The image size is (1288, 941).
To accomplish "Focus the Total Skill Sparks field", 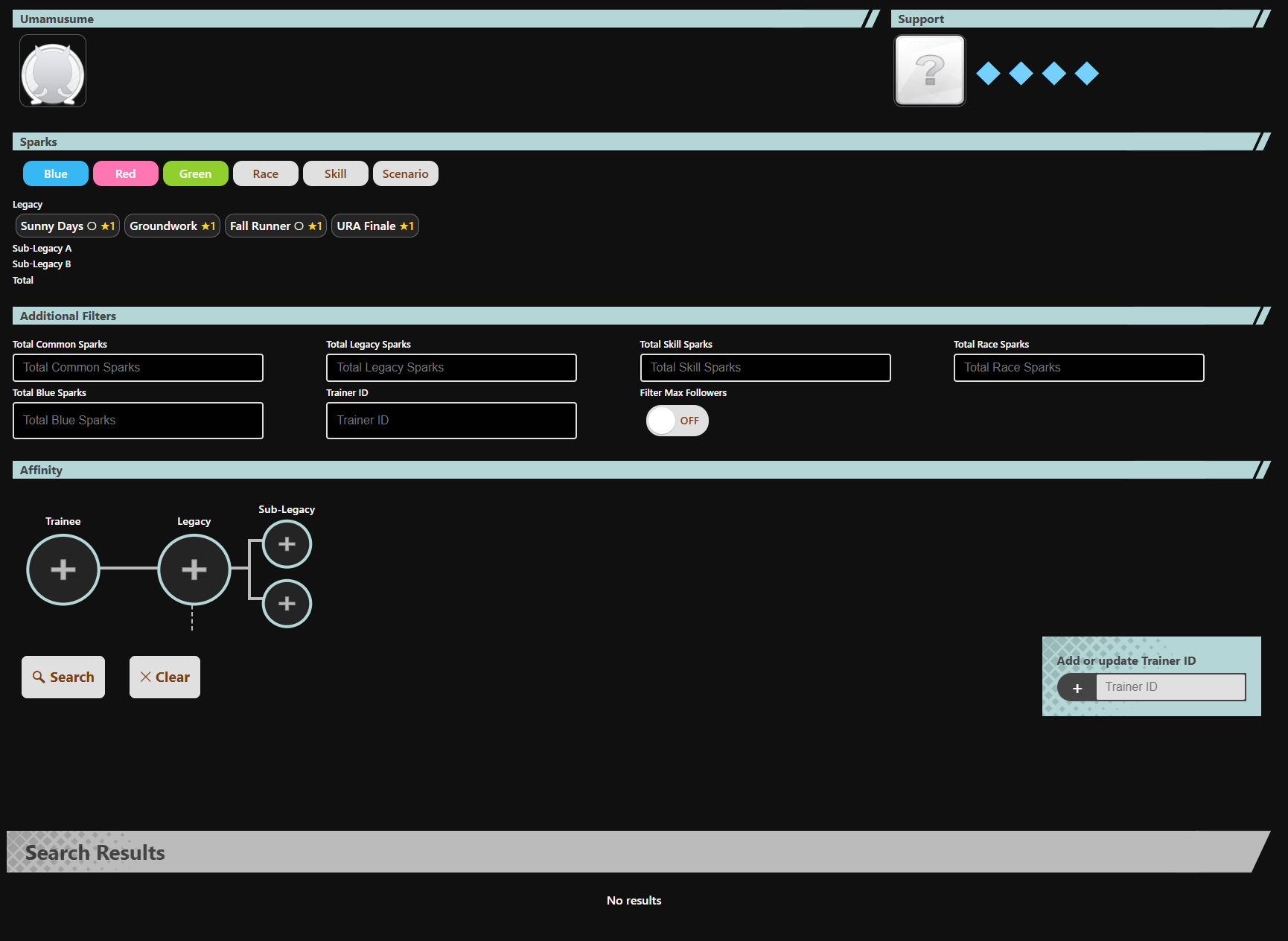I will (765, 368).
